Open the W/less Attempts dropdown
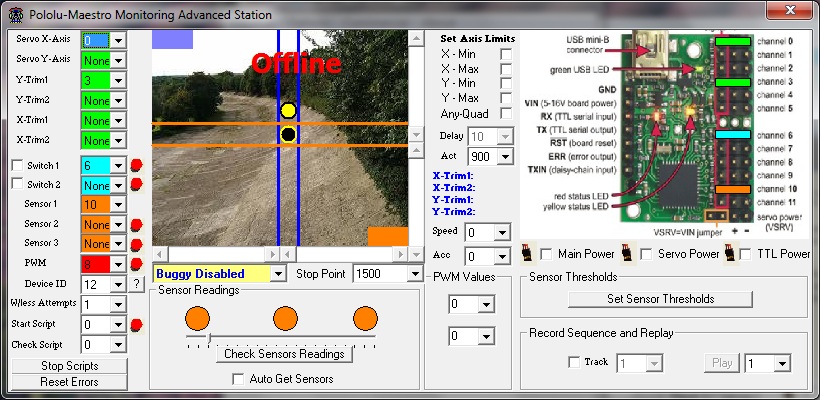The width and height of the screenshot is (820, 400). (x=119, y=304)
